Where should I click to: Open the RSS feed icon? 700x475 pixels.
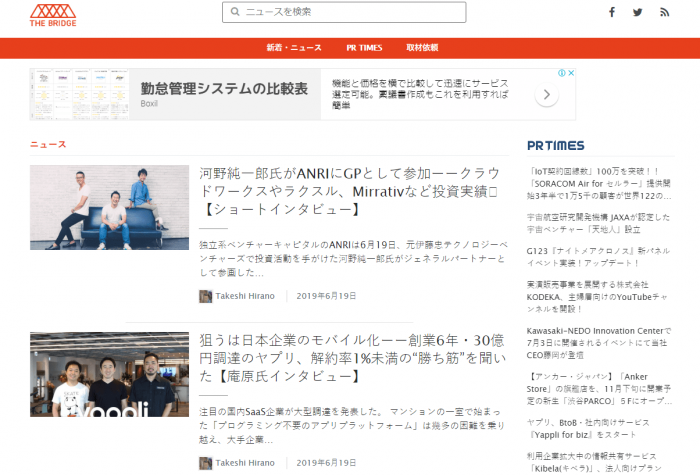[x=664, y=13]
